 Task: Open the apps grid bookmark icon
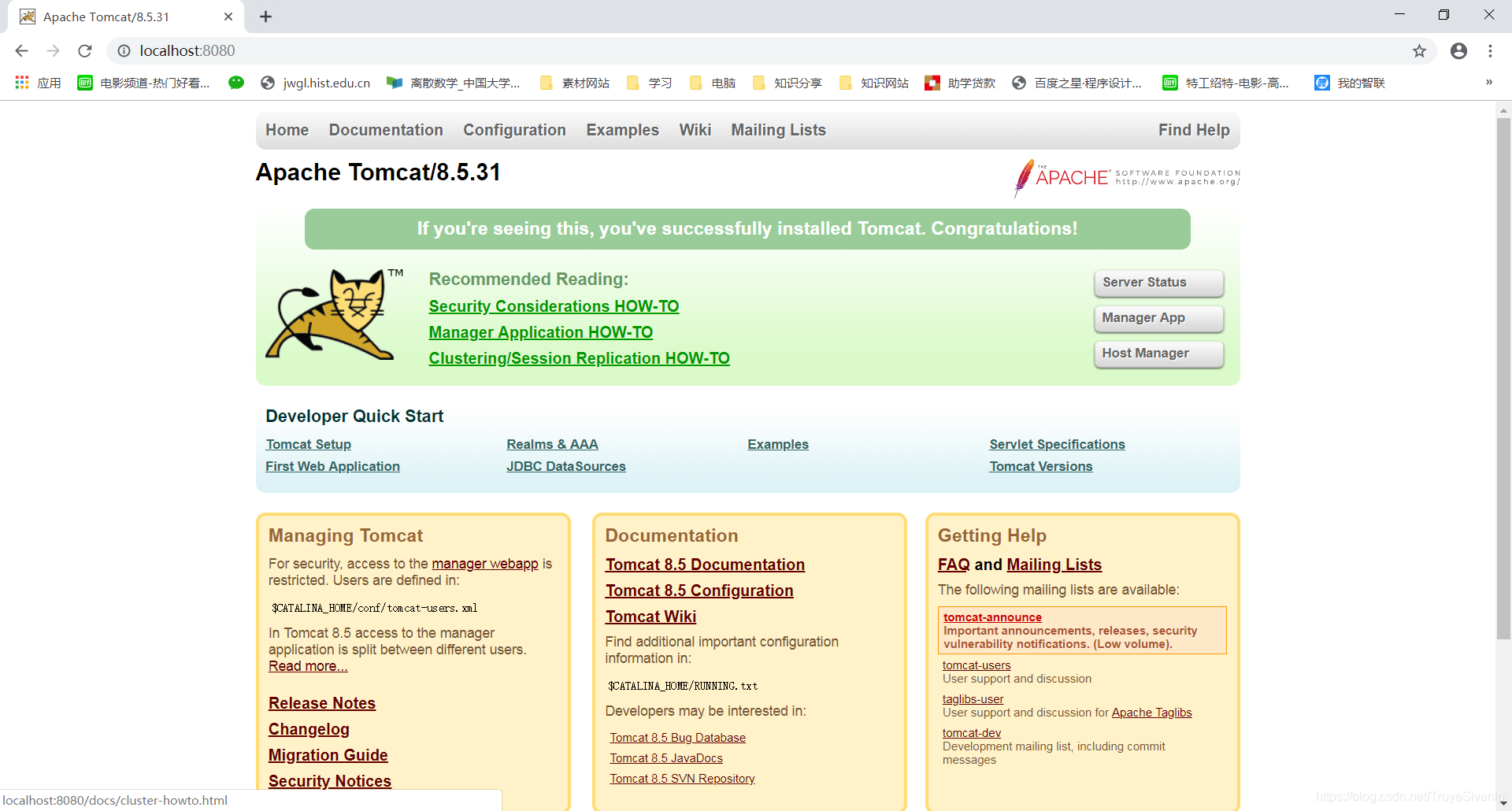(22, 83)
